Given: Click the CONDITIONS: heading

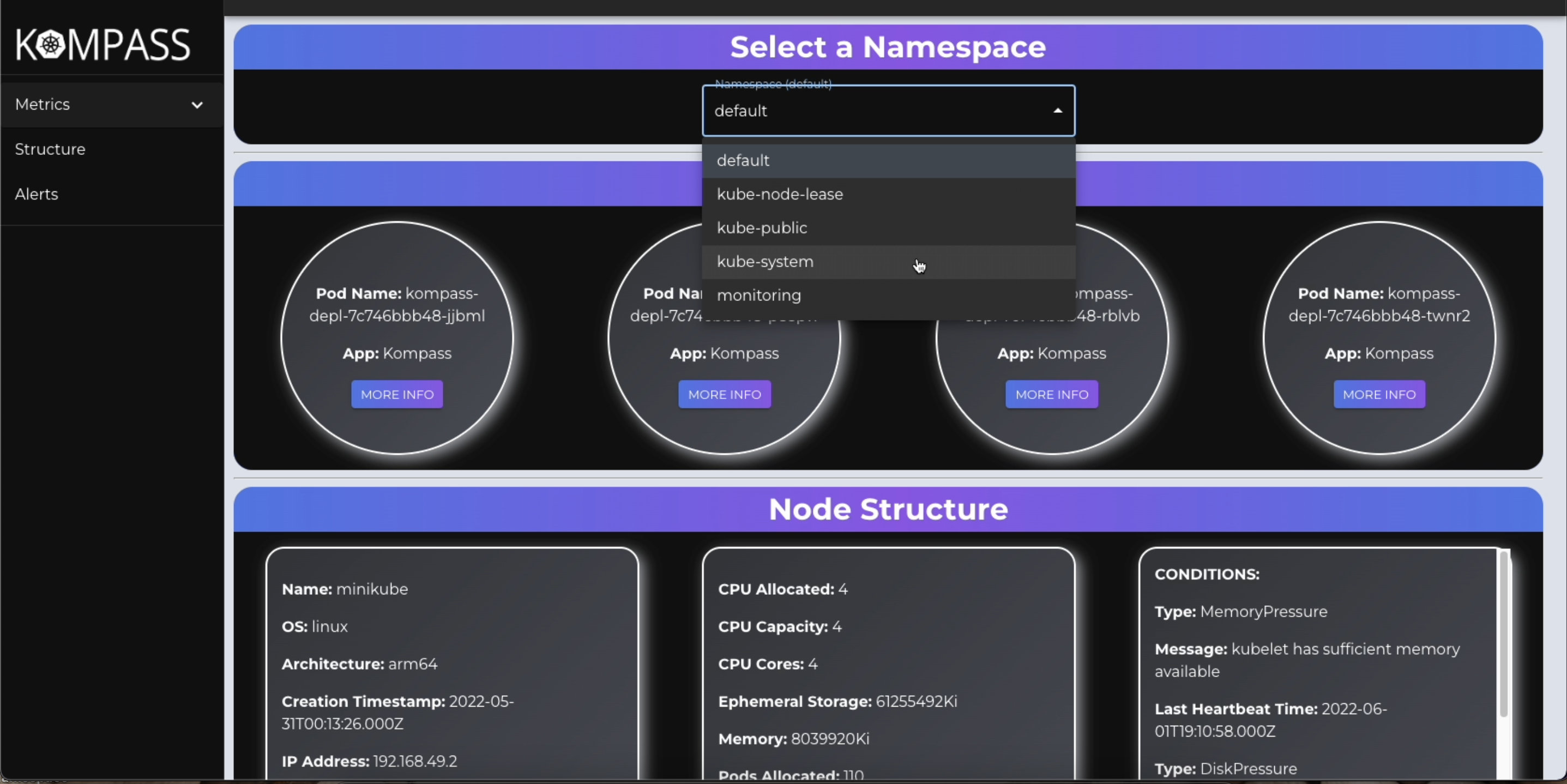Looking at the screenshot, I should click(1207, 575).
